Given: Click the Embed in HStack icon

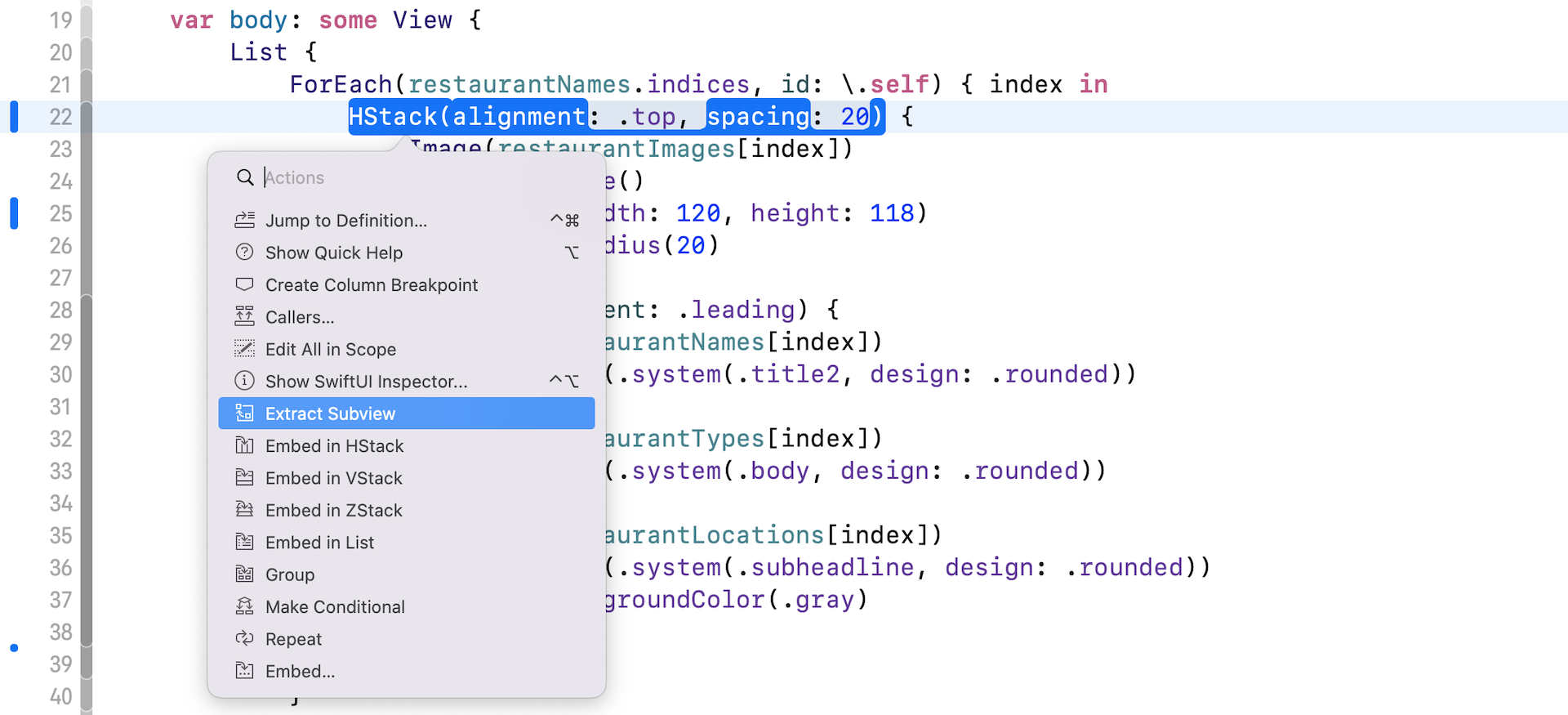Looking at the screenshot, I should 244,445.
